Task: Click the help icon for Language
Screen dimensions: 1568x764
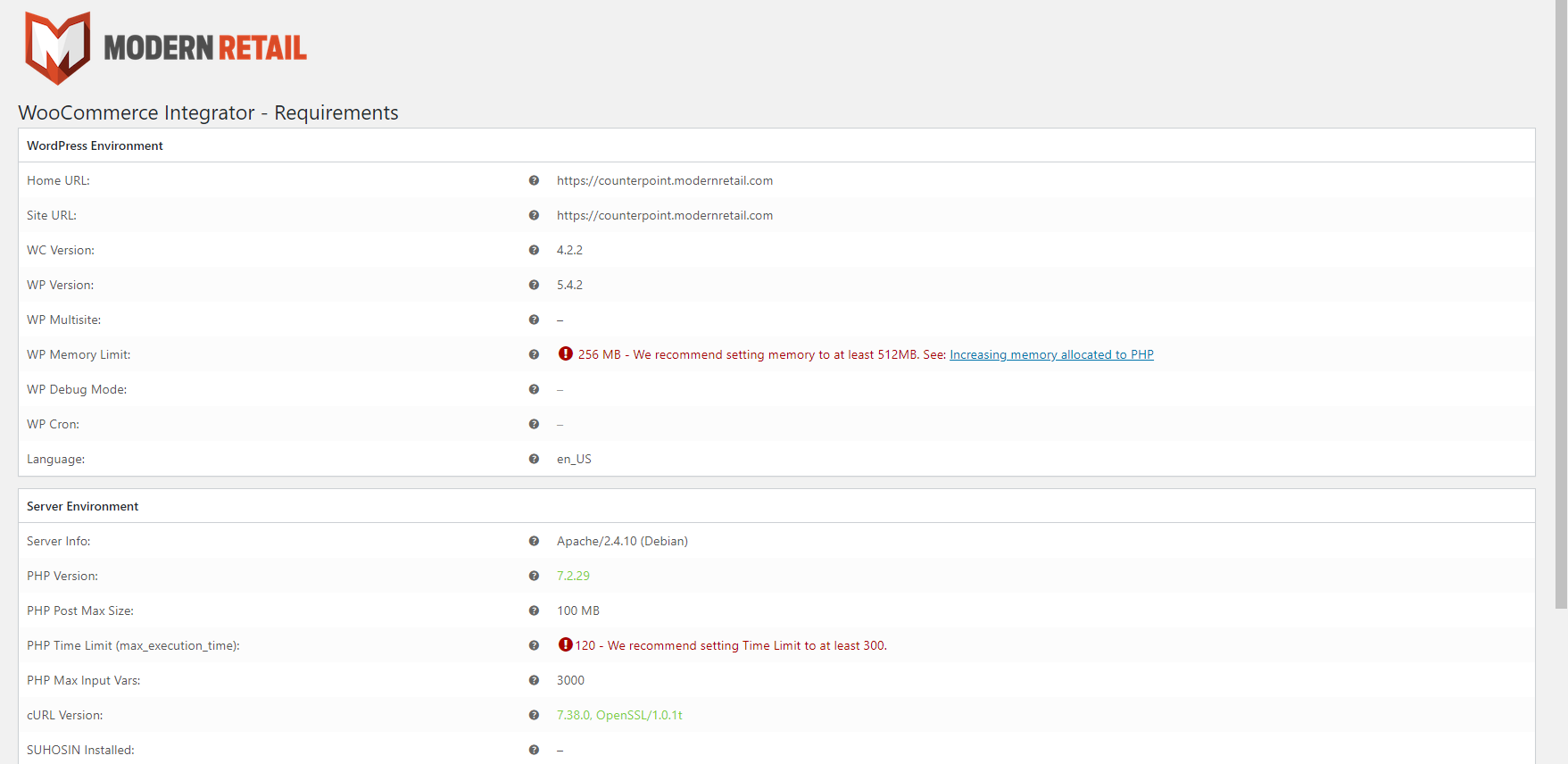Action: [x=534, y=459]
